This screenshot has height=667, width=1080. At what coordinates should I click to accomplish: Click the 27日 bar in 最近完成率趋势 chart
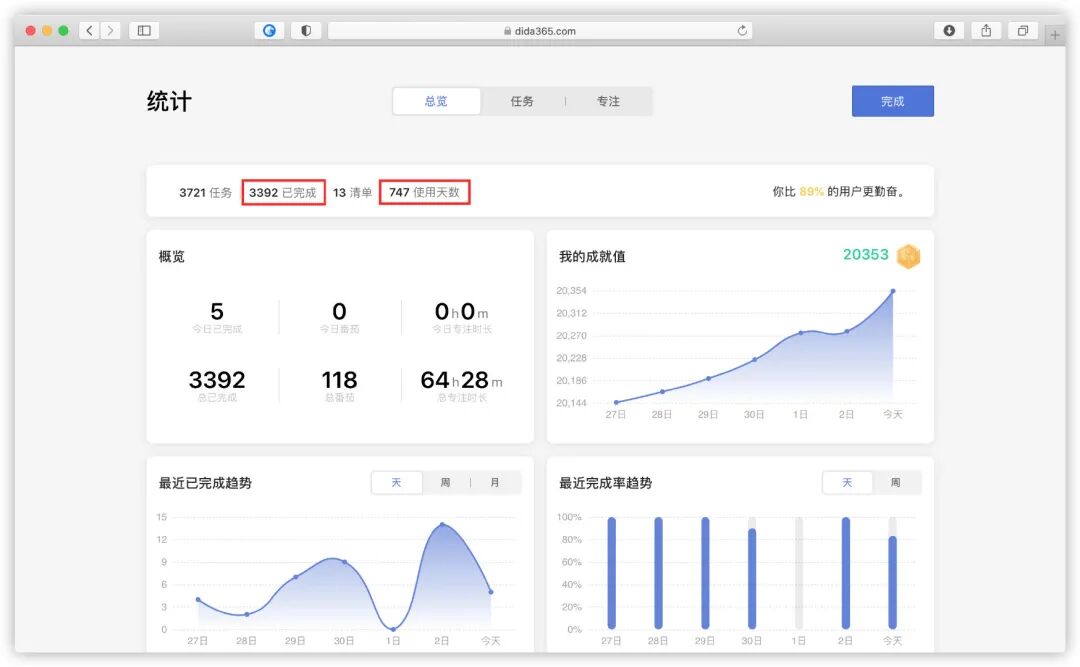tap(612, 573)
